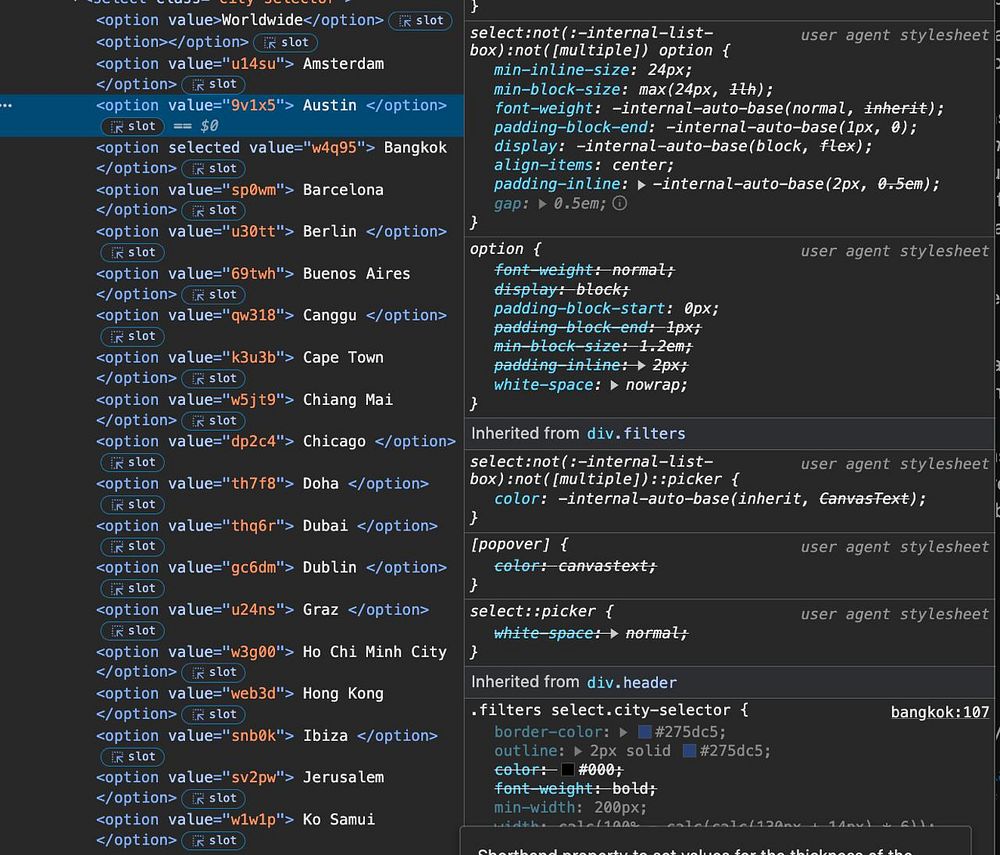Screen dimensions: 1000x855
Task: Expand the white-space: nowrap shorthand
Action: [x=614, y=385]
